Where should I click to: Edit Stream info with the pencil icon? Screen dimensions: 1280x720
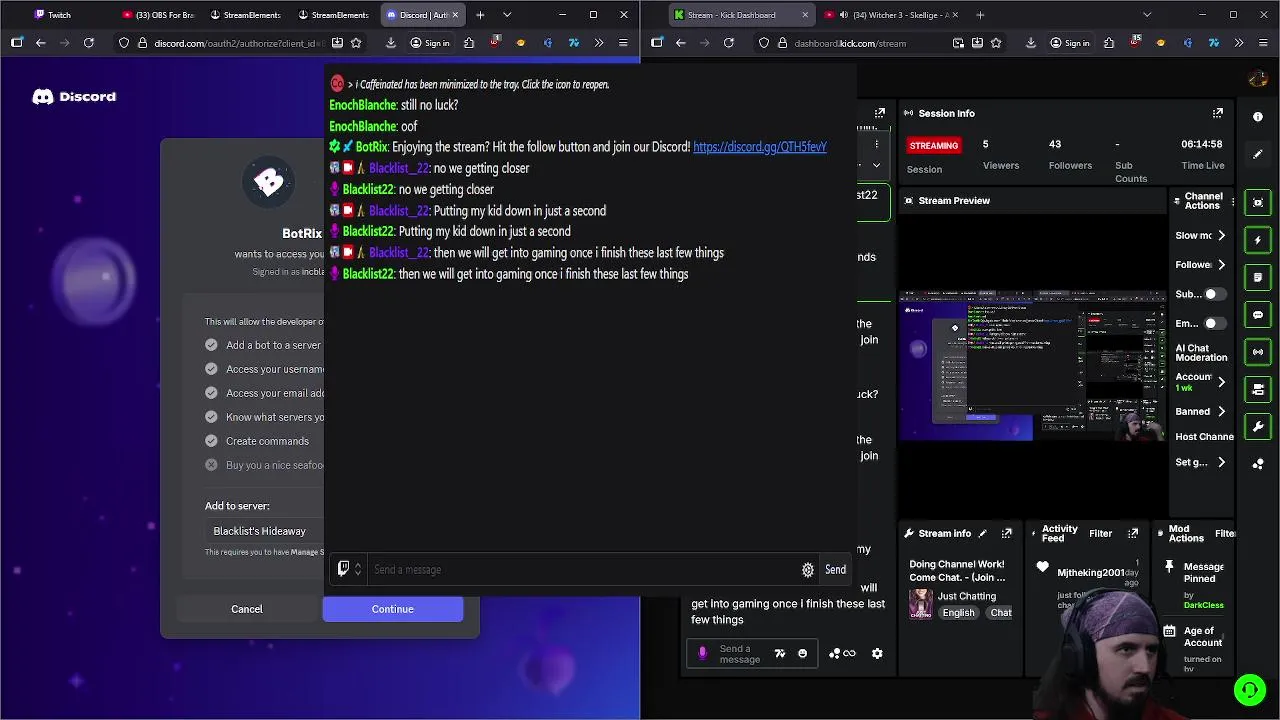pyautogui.click(x=983, y=533)
